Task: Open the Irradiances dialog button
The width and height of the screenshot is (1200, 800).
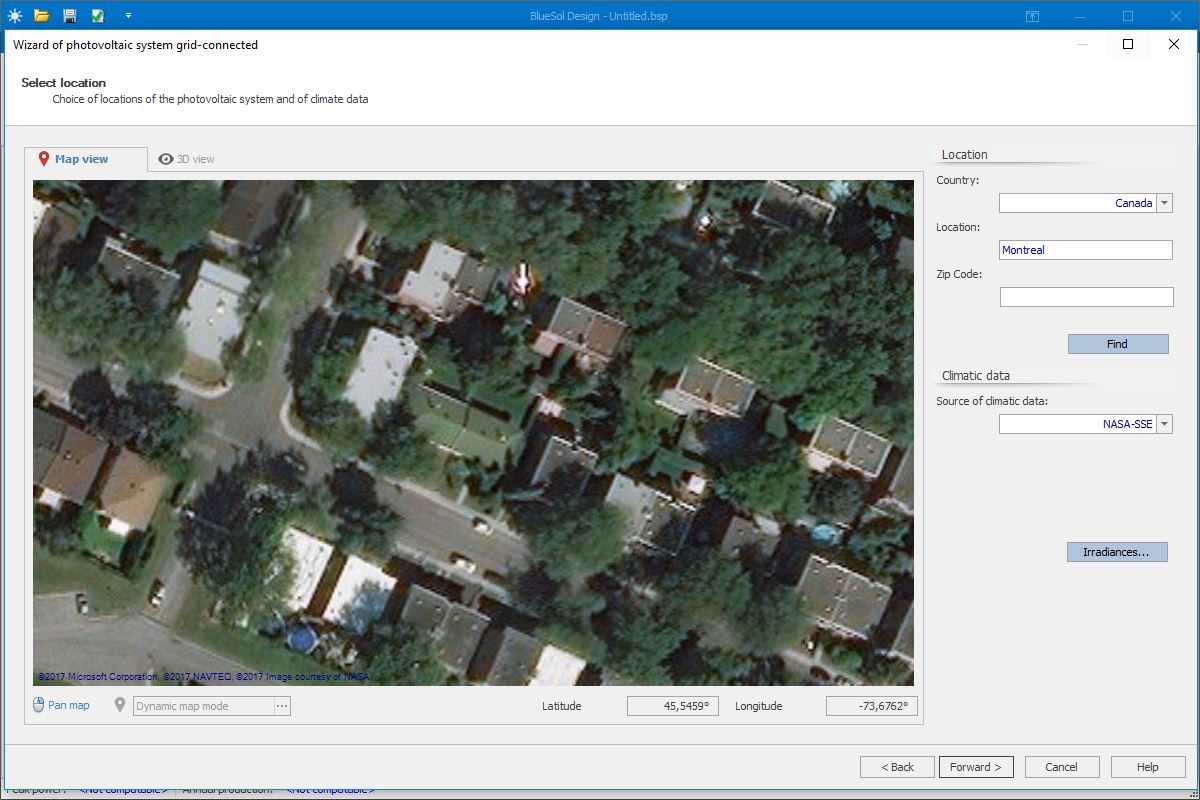Action: pyautogui.click(x=1117, y=552)
